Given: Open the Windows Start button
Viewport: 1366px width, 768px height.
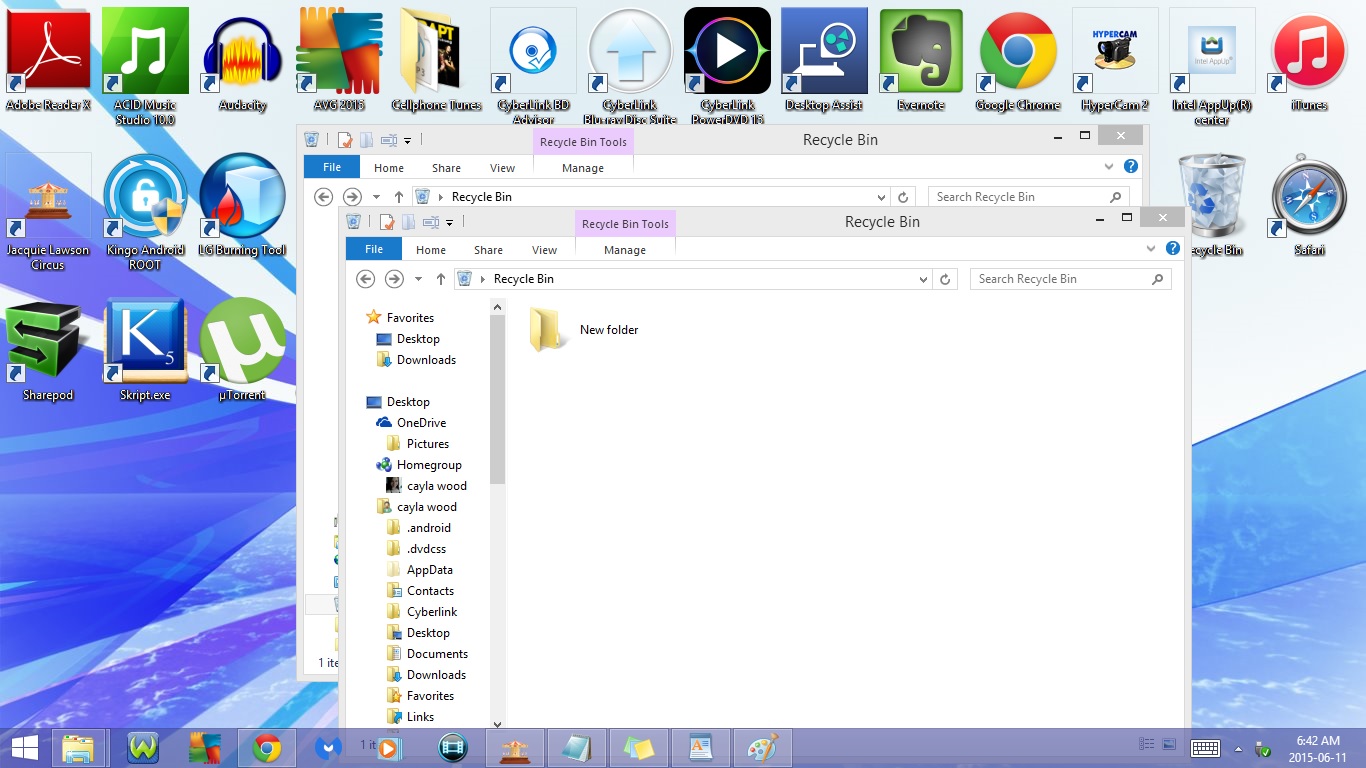Looking at the screenshot, I should point(24,748).
